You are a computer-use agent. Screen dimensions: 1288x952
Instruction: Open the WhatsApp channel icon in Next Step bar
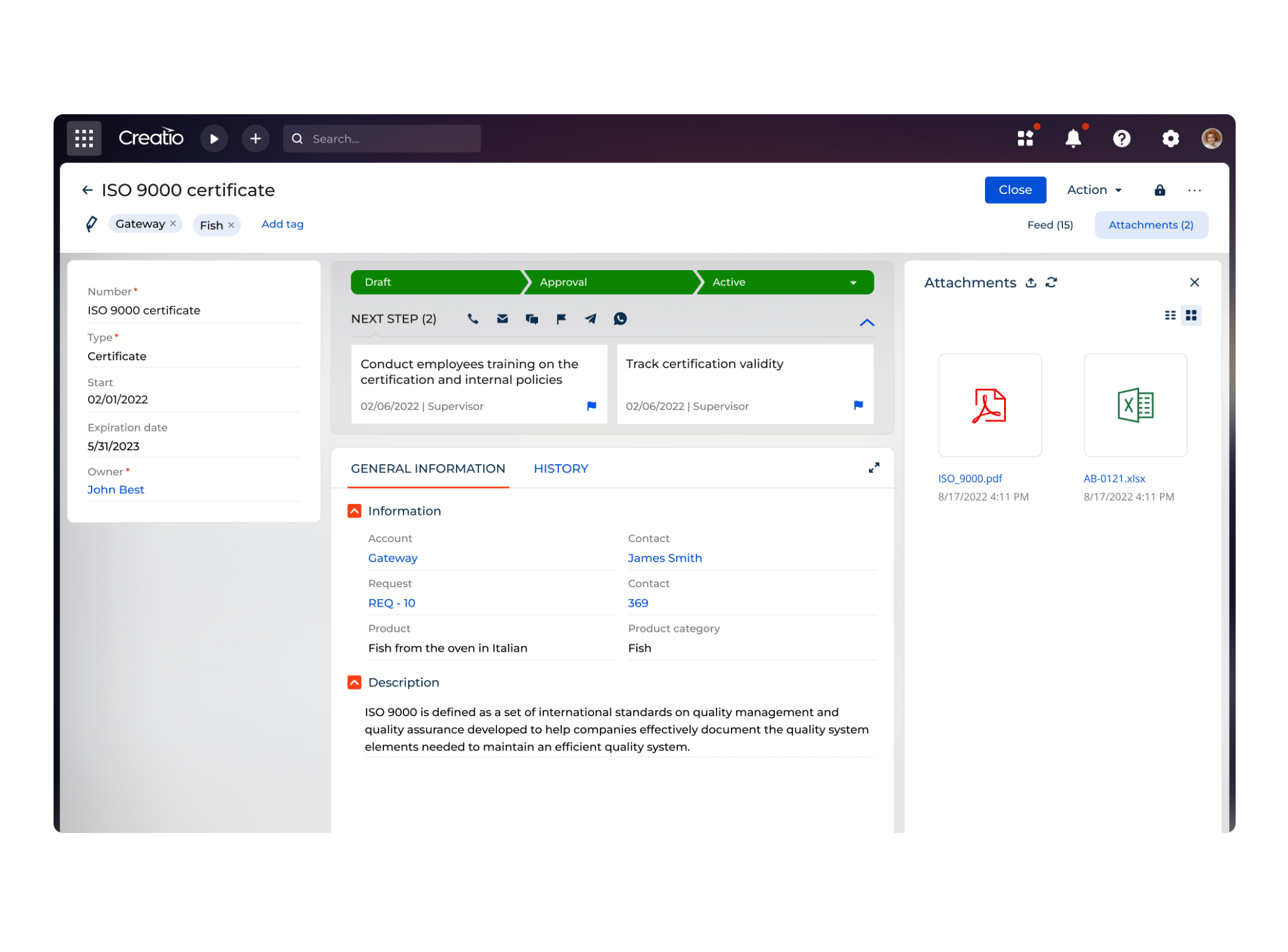coord(620,319)
